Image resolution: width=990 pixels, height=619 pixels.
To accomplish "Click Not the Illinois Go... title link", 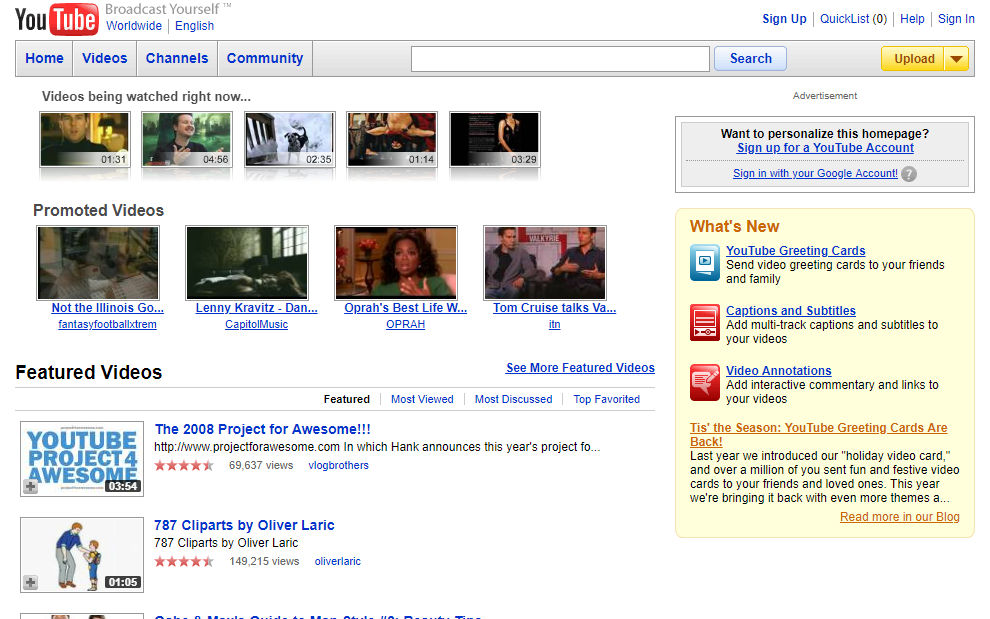I will (x=107, y=308).
